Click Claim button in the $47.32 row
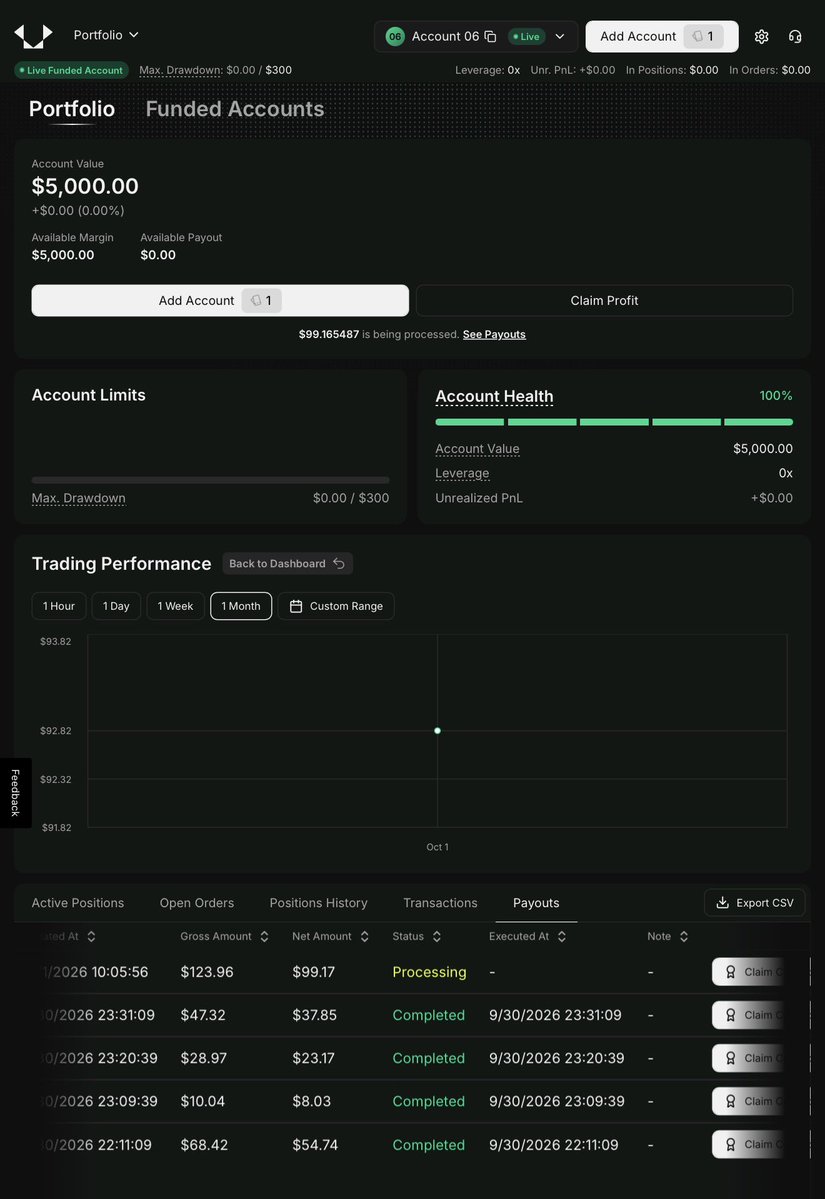Viewport: 825px width, 1199px height. pos(748,1015)
